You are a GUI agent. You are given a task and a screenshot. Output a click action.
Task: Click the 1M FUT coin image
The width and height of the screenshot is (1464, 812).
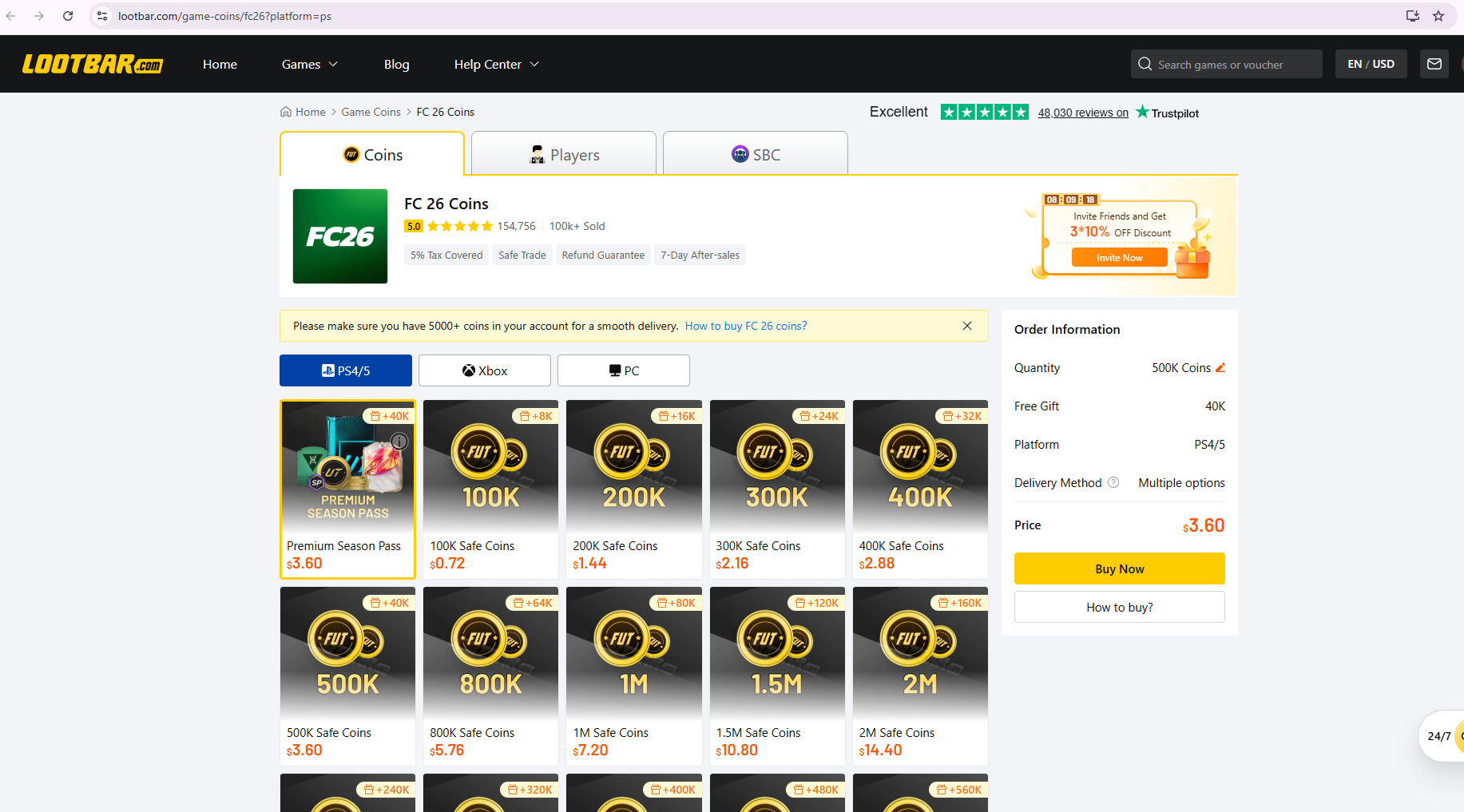coord(634,654)
